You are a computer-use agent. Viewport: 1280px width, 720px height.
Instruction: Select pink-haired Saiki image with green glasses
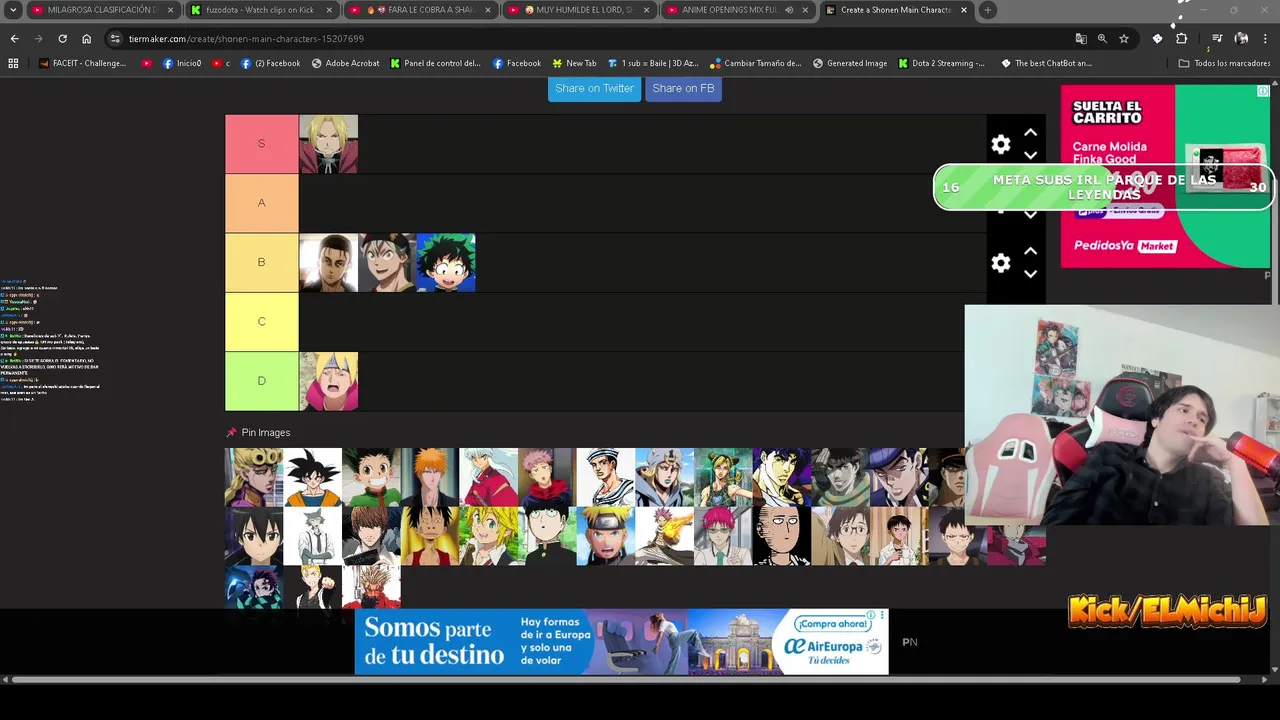pos(723,536)
